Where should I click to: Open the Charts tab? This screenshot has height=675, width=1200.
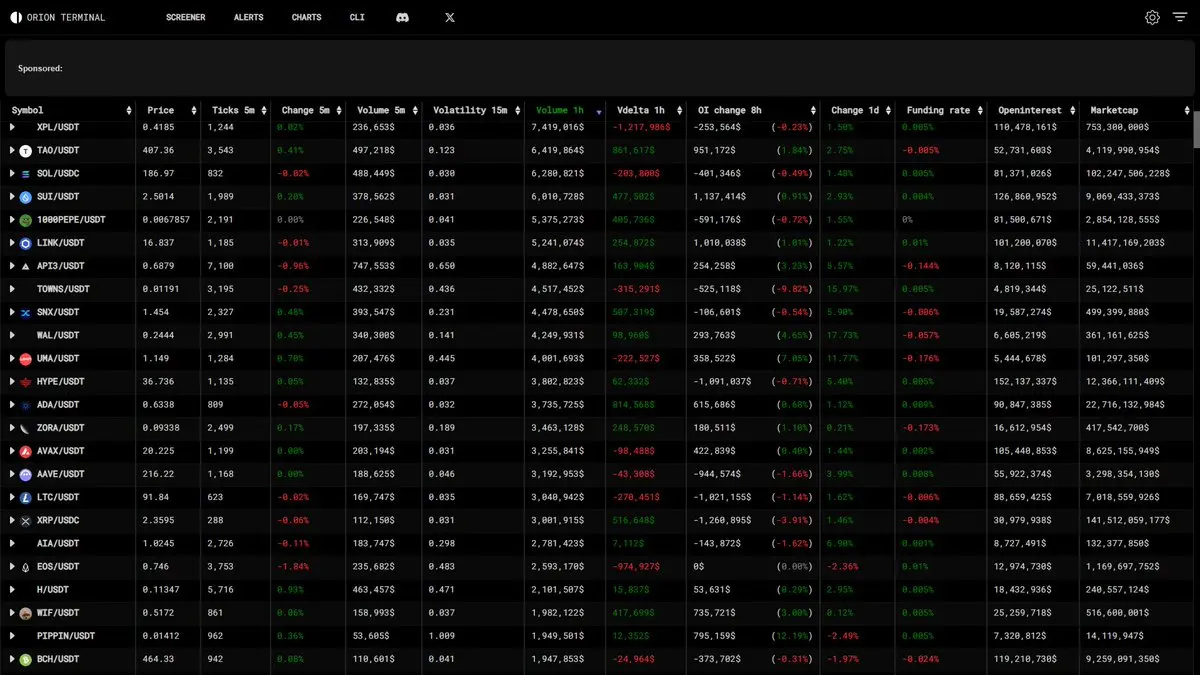point(307,17)
